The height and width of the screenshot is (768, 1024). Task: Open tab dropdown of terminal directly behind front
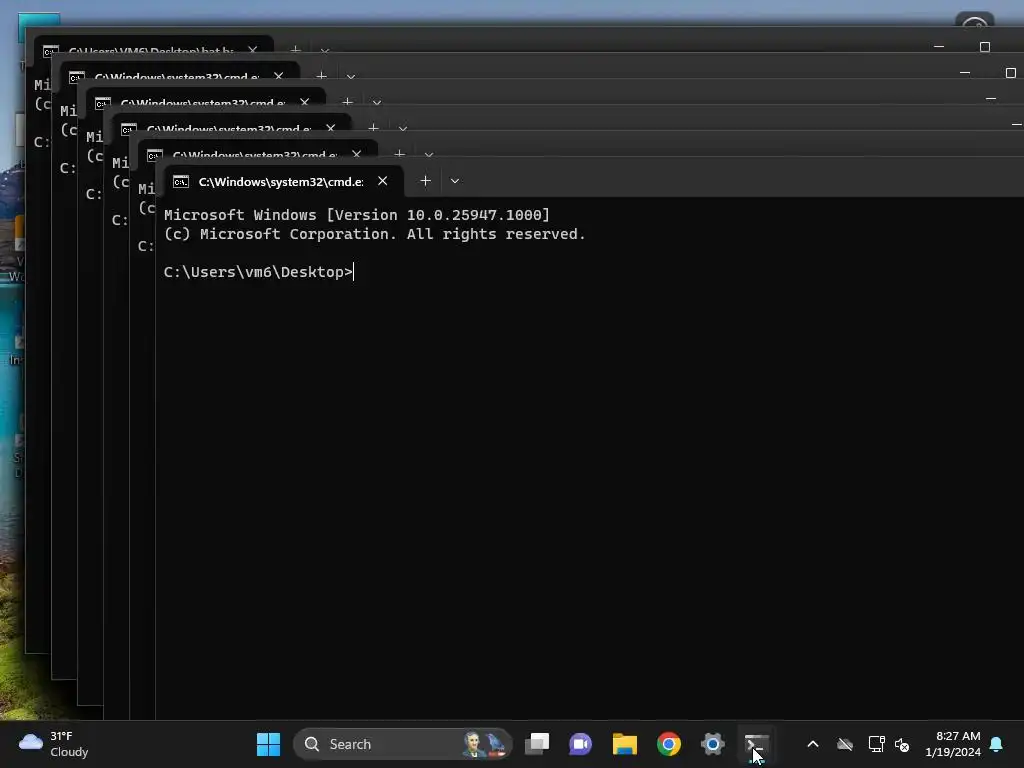click(428, 155)
